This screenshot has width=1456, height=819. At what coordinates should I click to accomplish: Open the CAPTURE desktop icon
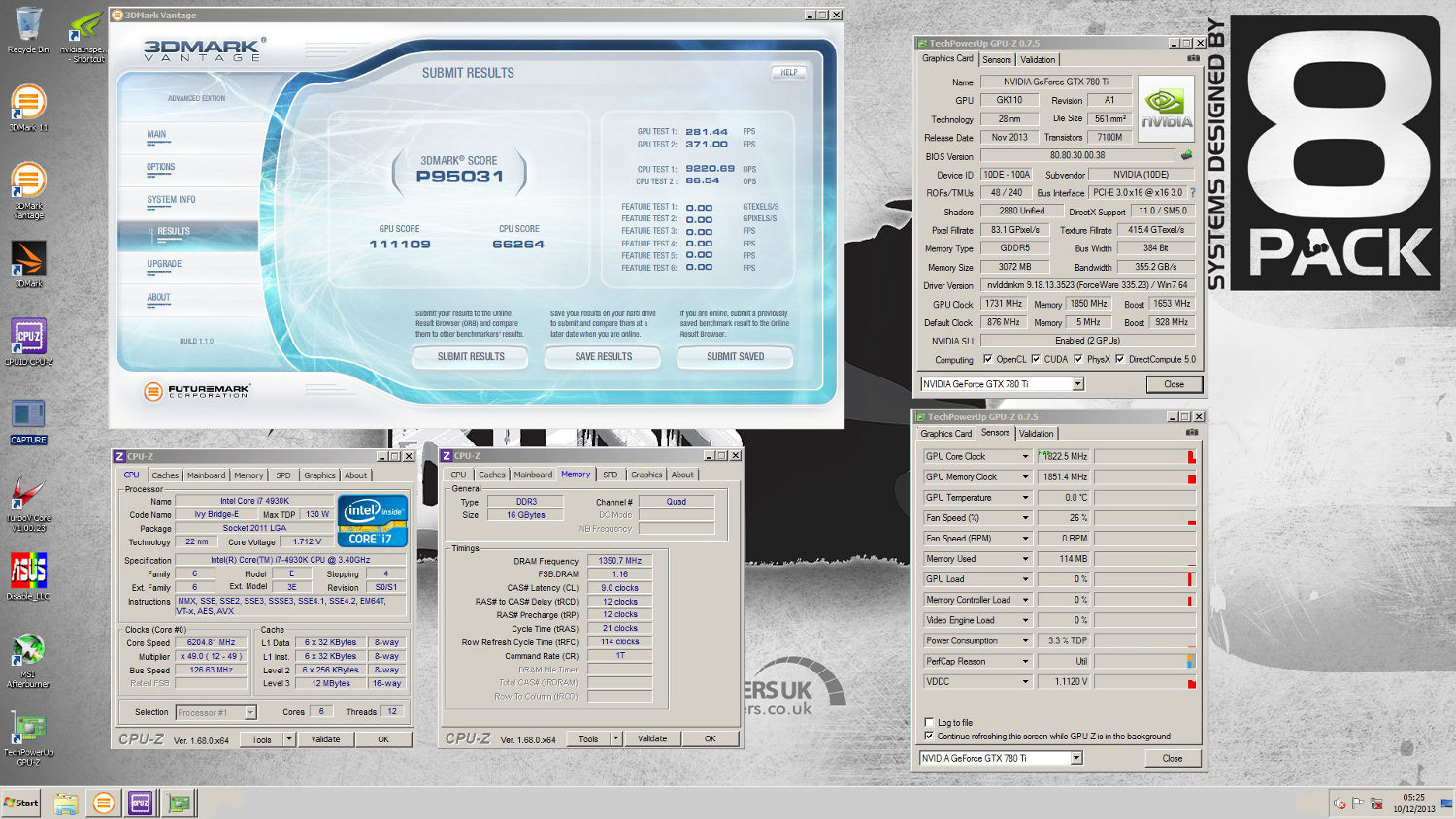28,421
